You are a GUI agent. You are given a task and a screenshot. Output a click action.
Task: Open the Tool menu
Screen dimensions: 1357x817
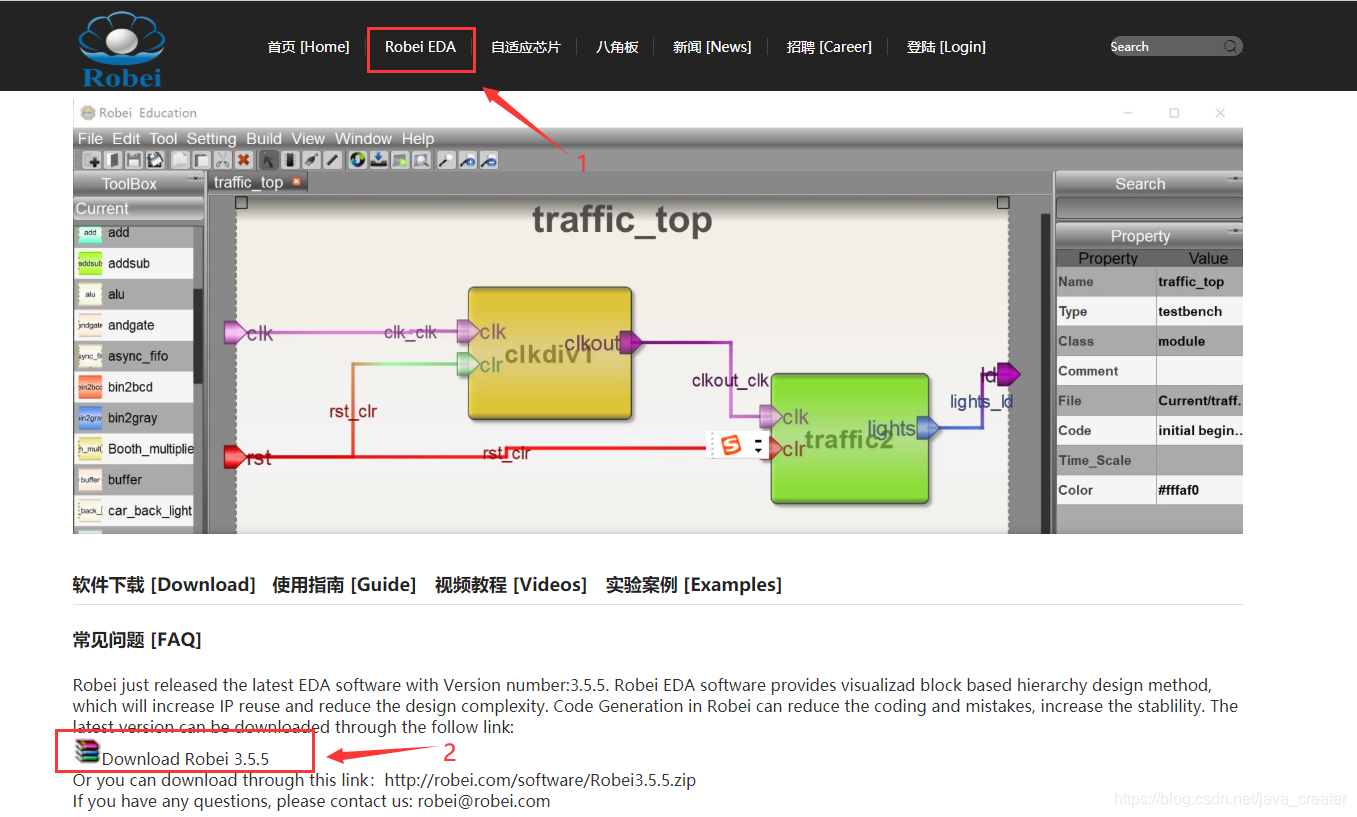click(x=163, y=139)
